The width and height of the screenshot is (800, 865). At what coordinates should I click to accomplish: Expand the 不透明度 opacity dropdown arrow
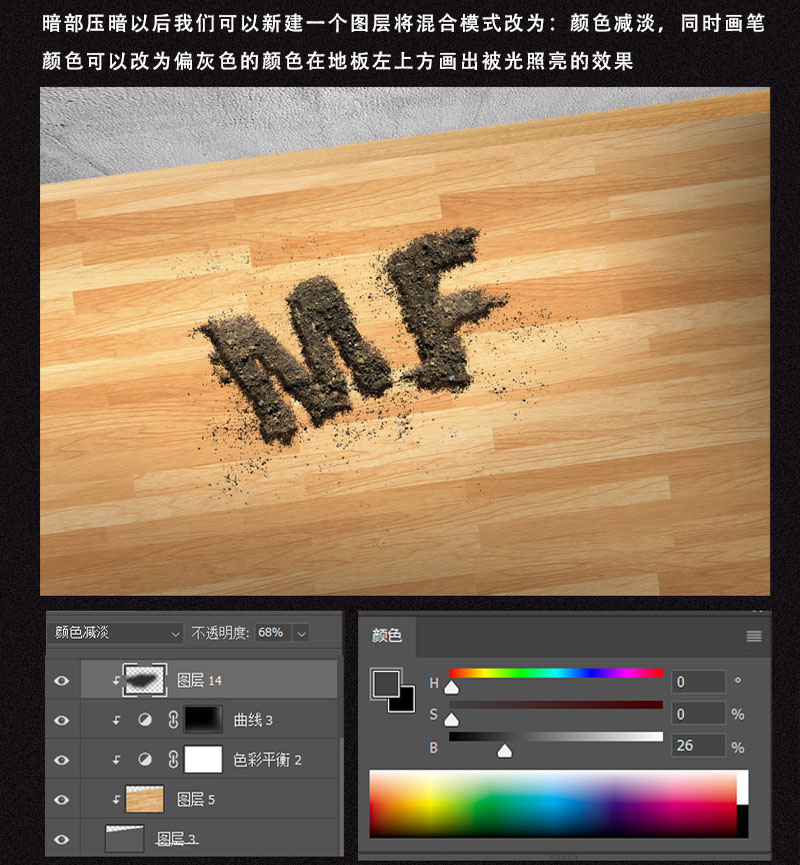tap(300, 632)
